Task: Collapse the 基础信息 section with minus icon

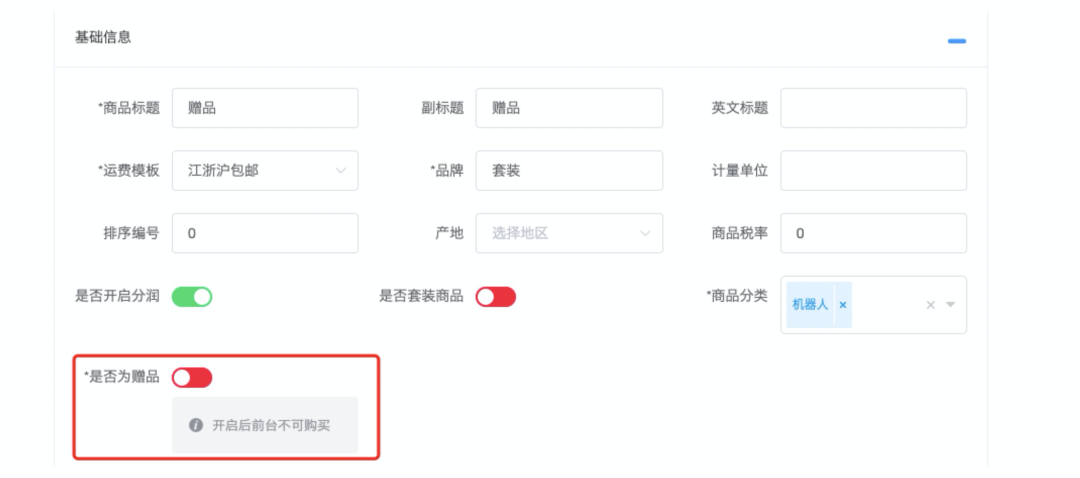Action: [957, 41]
